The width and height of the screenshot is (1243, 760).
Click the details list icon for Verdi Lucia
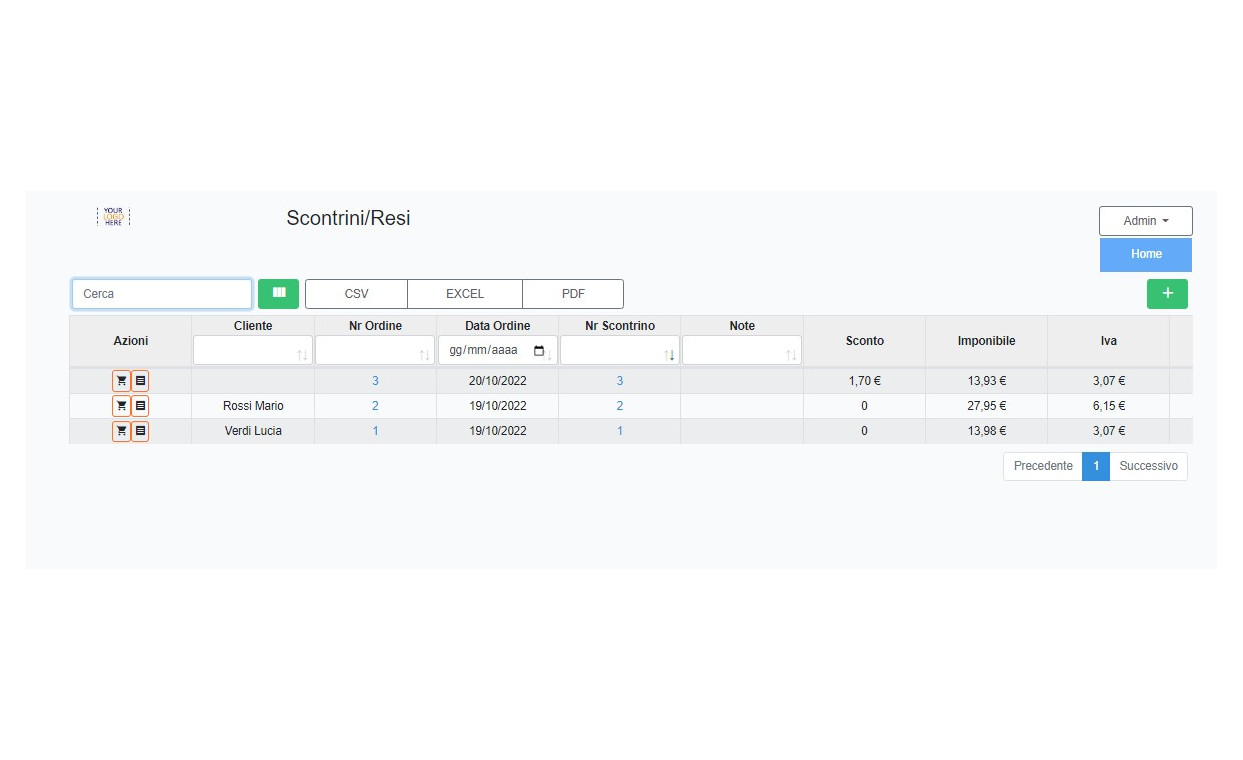140,431
